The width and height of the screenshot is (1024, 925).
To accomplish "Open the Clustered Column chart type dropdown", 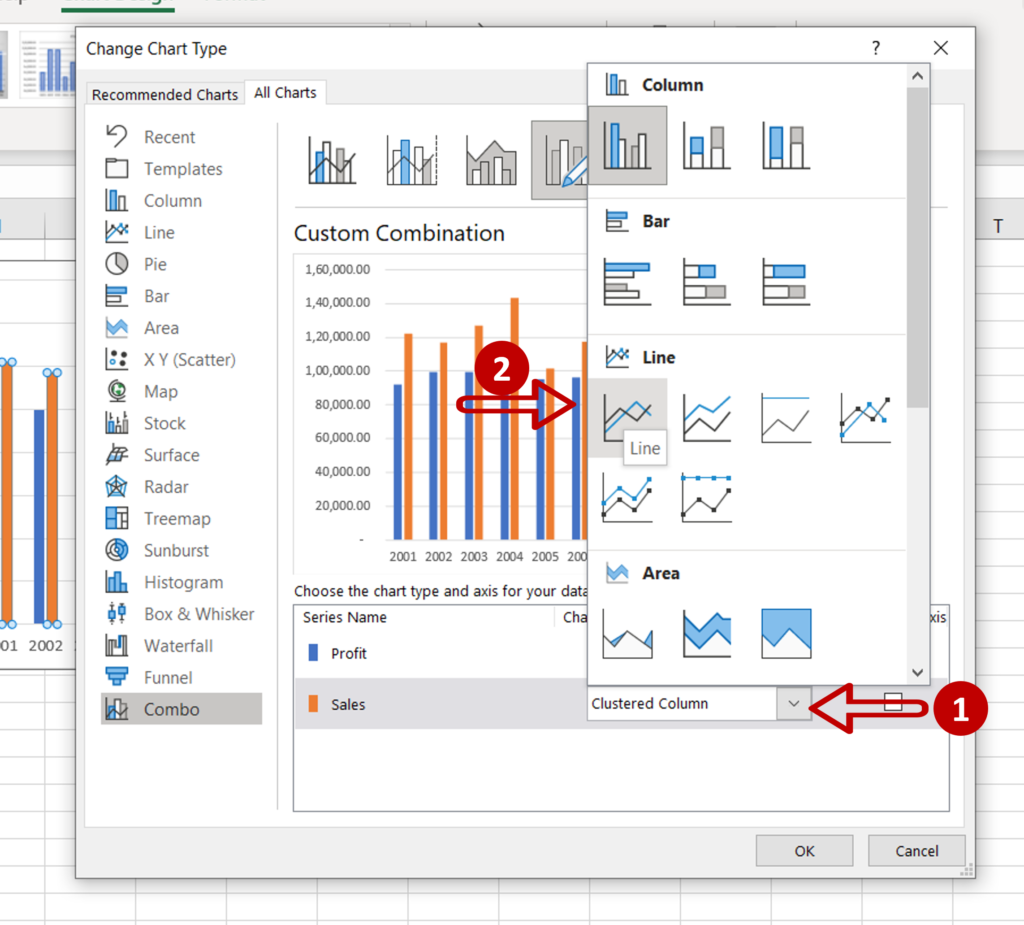I will pos(793,704).
